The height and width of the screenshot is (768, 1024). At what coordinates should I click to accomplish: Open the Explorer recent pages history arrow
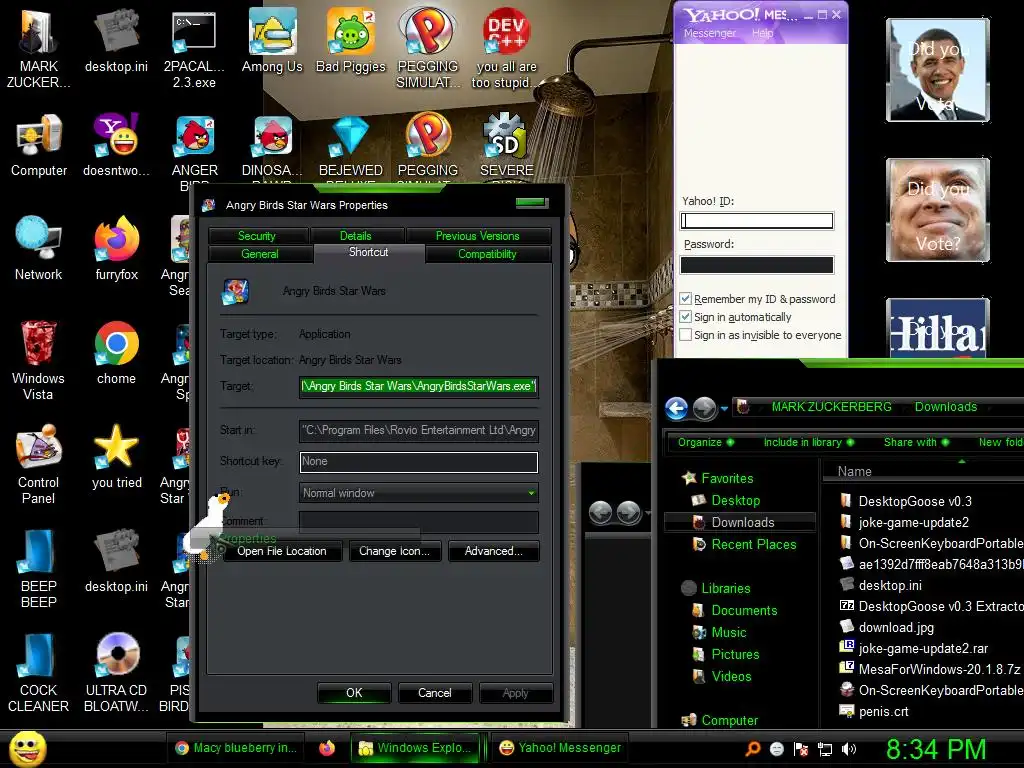724,409
